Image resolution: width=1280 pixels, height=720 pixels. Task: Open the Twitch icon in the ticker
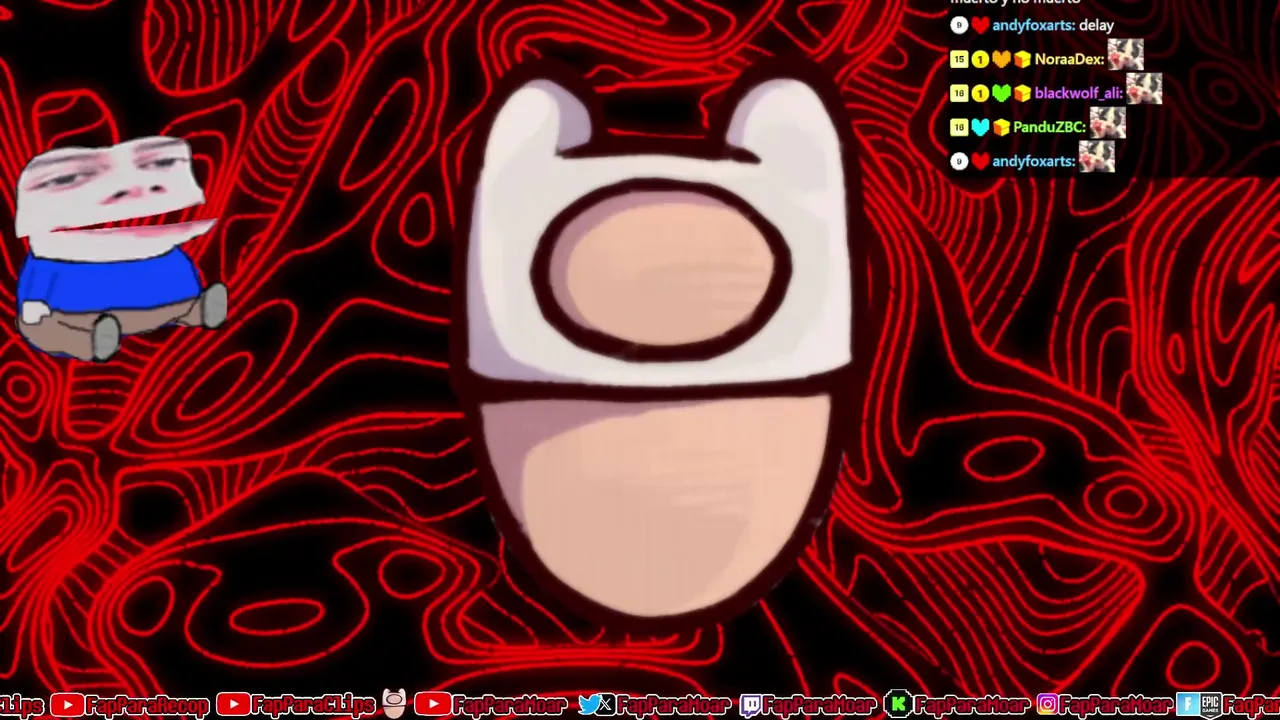point(750,705)
